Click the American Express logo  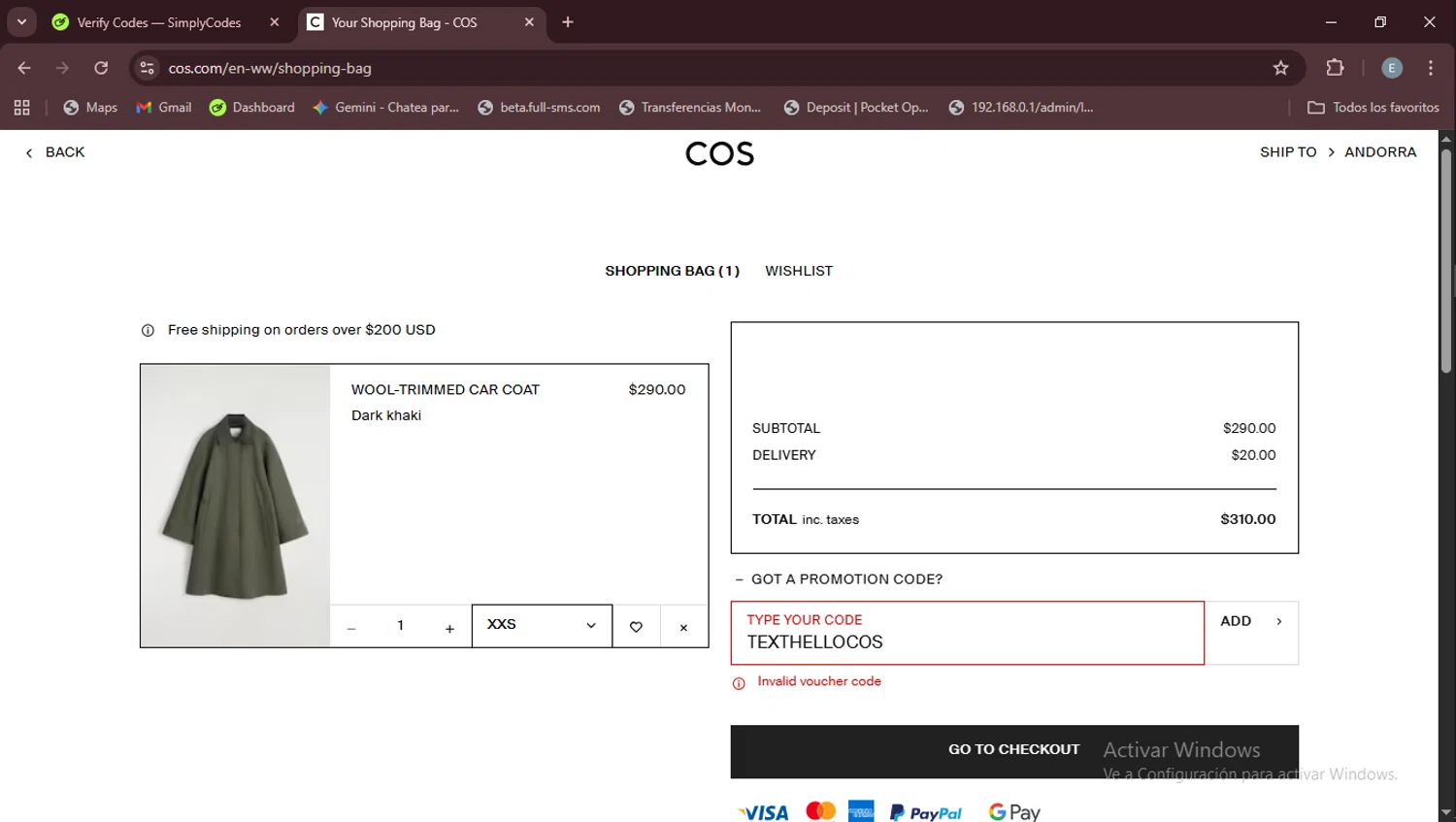pyautogui.click(x=861, y=811)
